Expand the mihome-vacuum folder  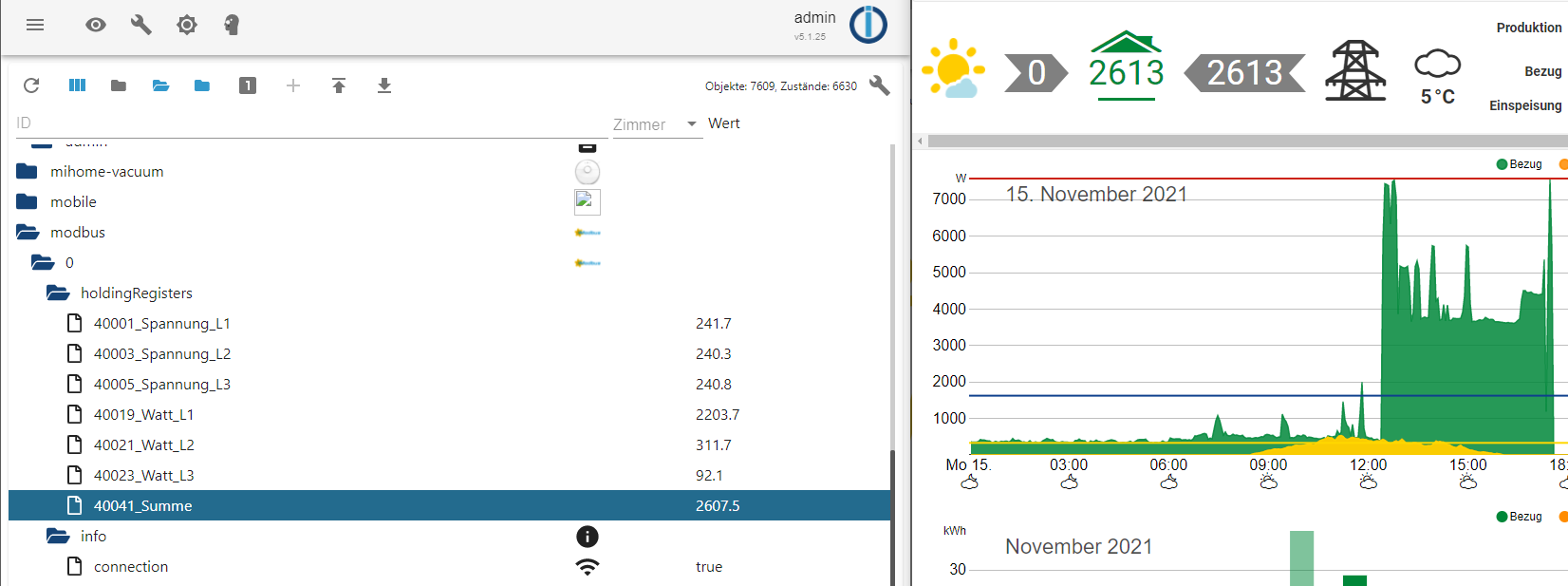(x=27, y=171)
